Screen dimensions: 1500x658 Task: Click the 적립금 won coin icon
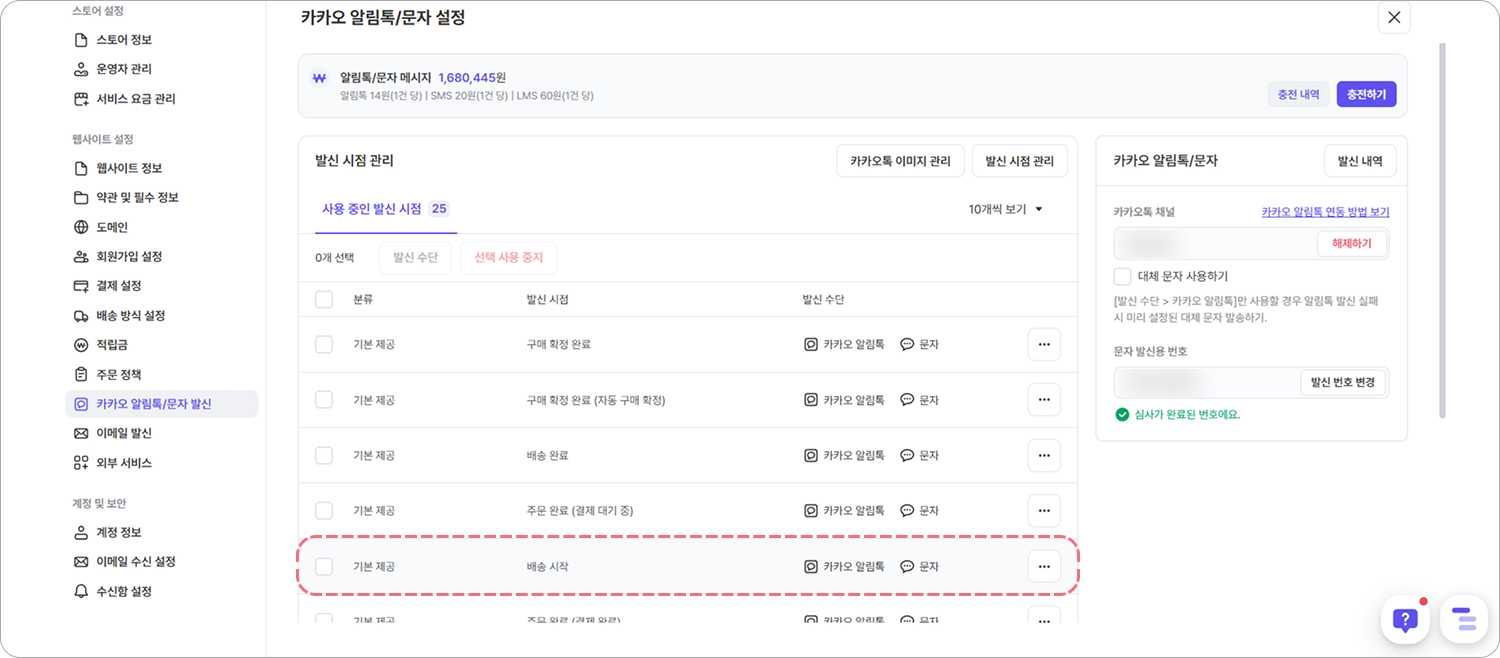(x=81, y=345)
